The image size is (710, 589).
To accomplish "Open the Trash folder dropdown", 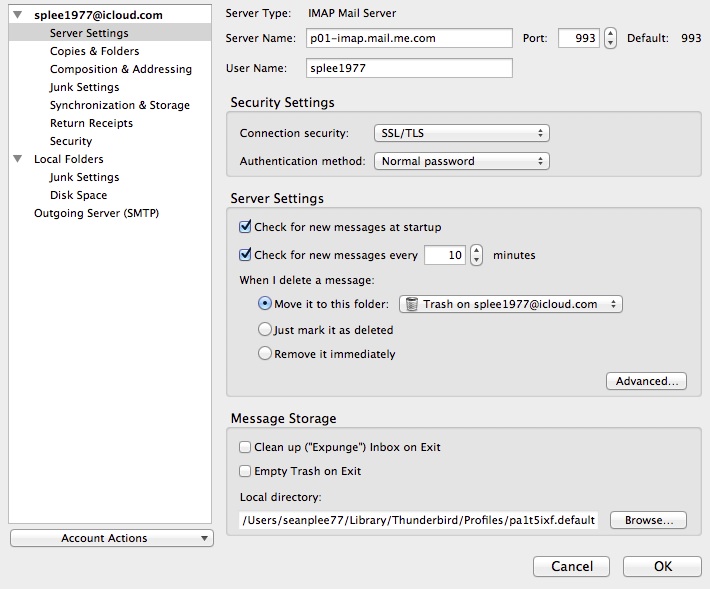I will click(511, 304).
